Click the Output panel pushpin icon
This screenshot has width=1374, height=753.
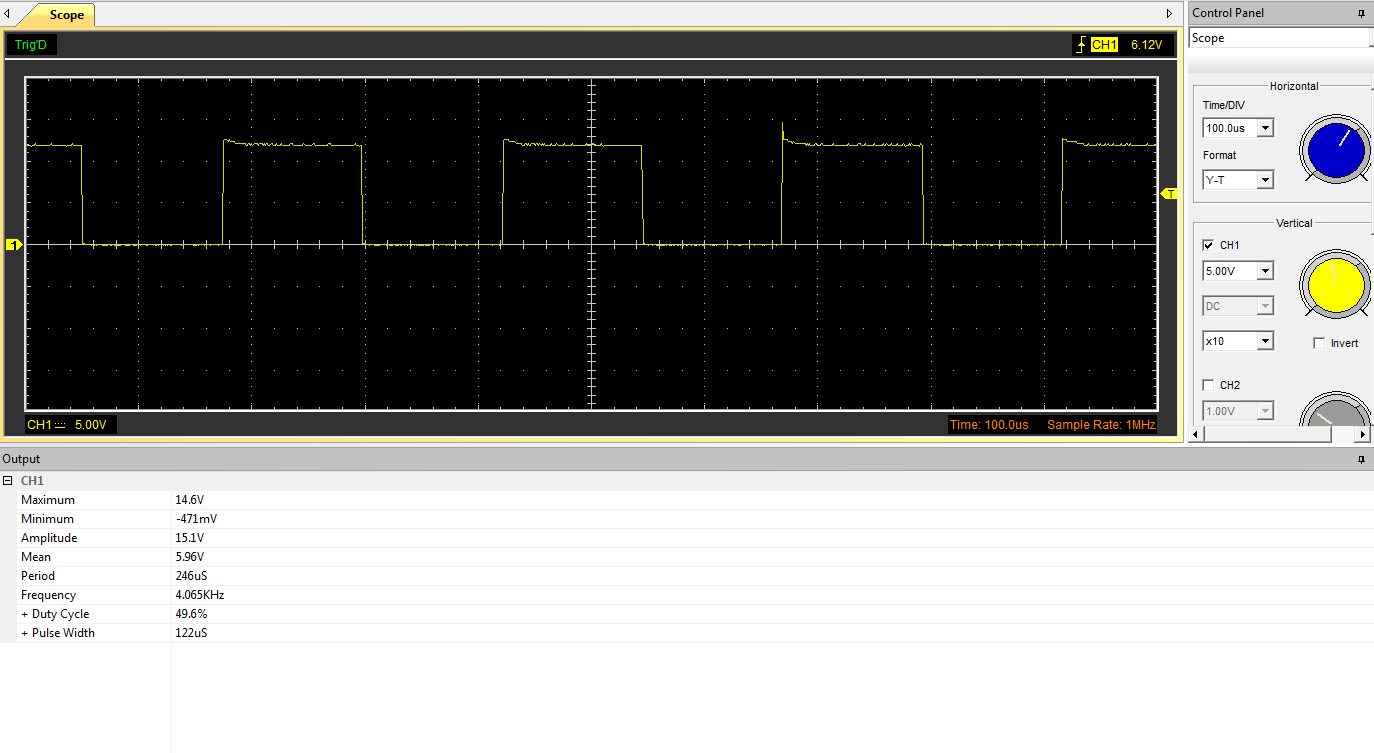1361,459
